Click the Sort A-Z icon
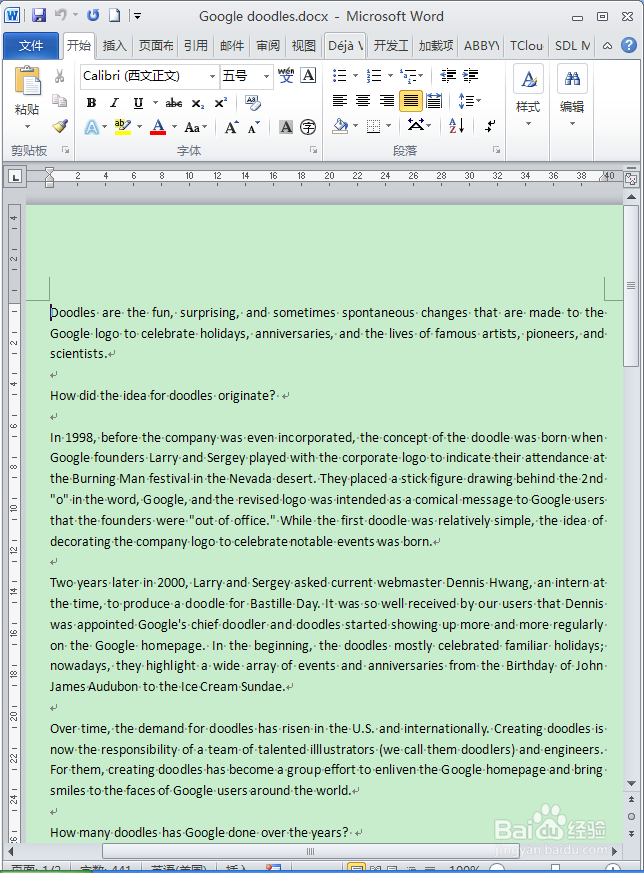The height and width of the screenshot is (873, 644). (x=456, y=126)
